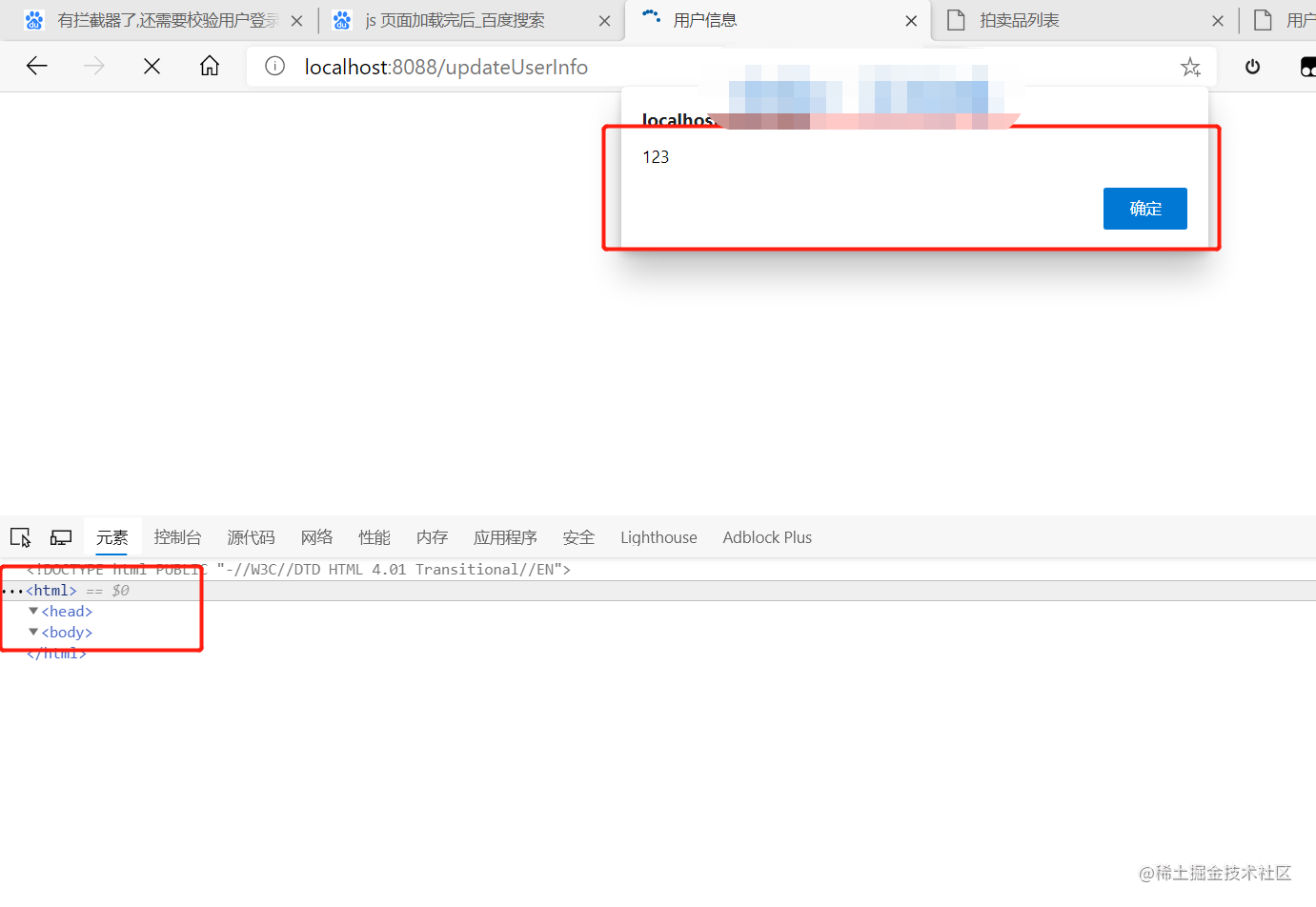The width and height of the screenshot is (1316, 907).
Task: Add bookmark using the star icon
Action: point(1190,67)
